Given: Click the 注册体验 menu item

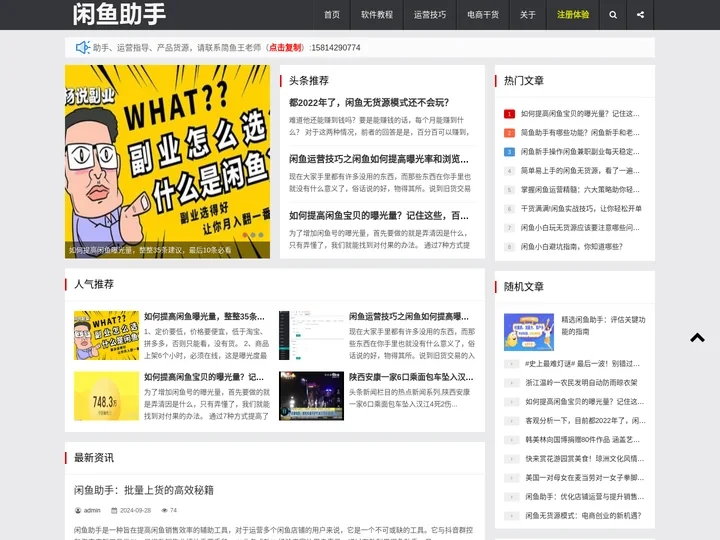Looking at the screenshot, I should (573, 15).
